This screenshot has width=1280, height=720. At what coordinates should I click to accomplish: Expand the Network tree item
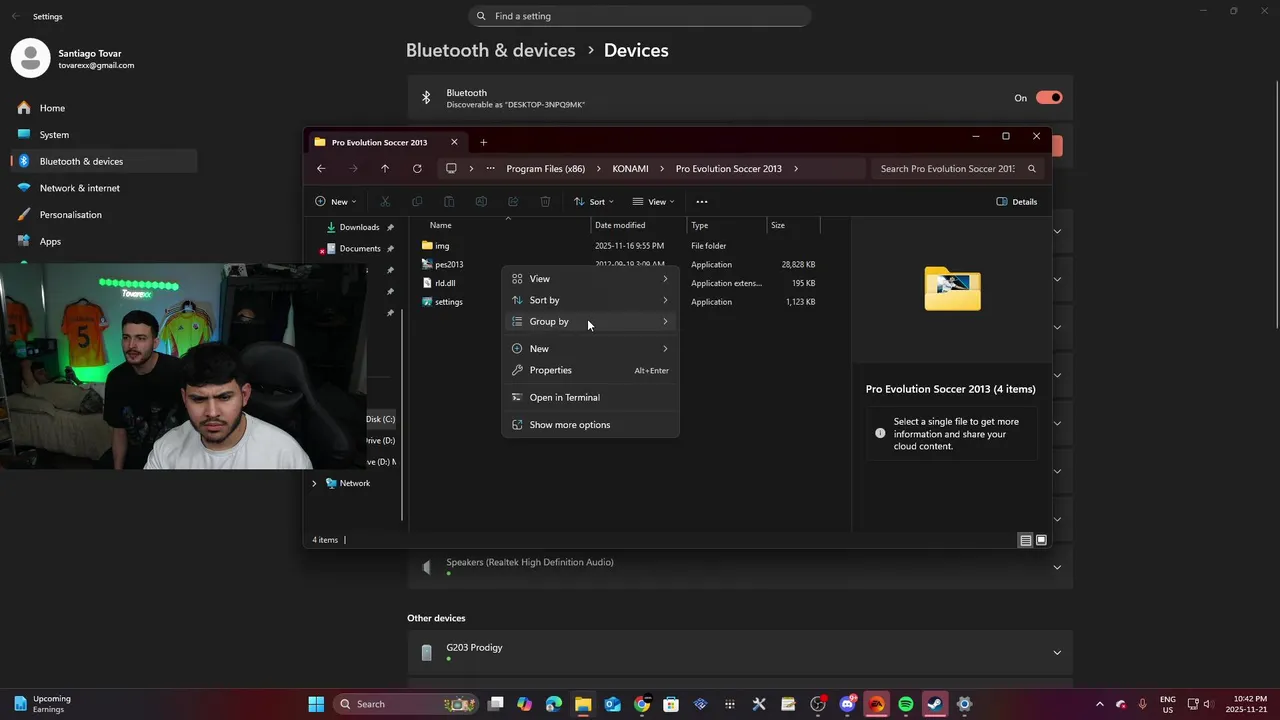[x=314, y=484]
